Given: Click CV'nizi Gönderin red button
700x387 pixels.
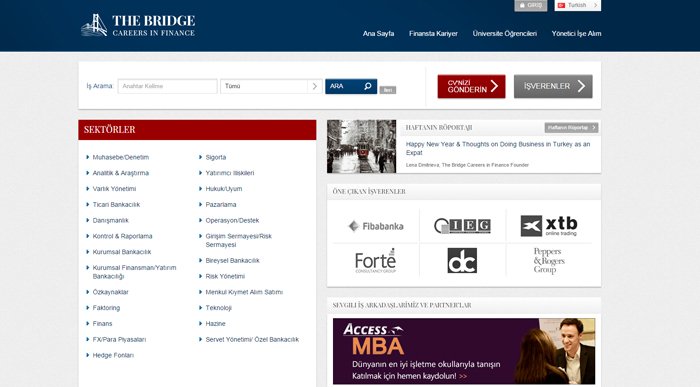Looking at the screenshot, I should (x=471, y=86).
